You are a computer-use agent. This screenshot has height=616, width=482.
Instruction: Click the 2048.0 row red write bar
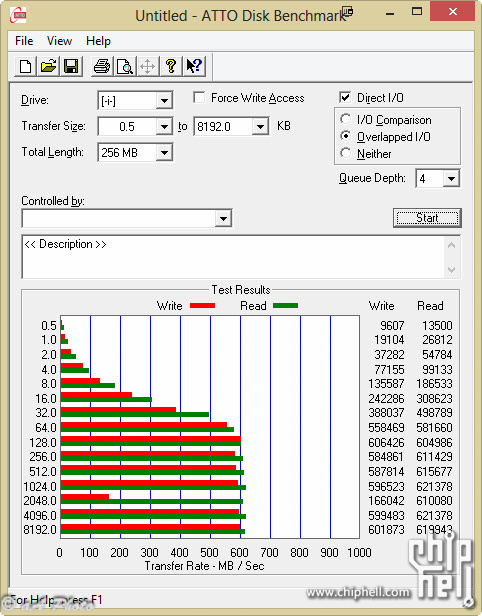[x=85, y=497]
